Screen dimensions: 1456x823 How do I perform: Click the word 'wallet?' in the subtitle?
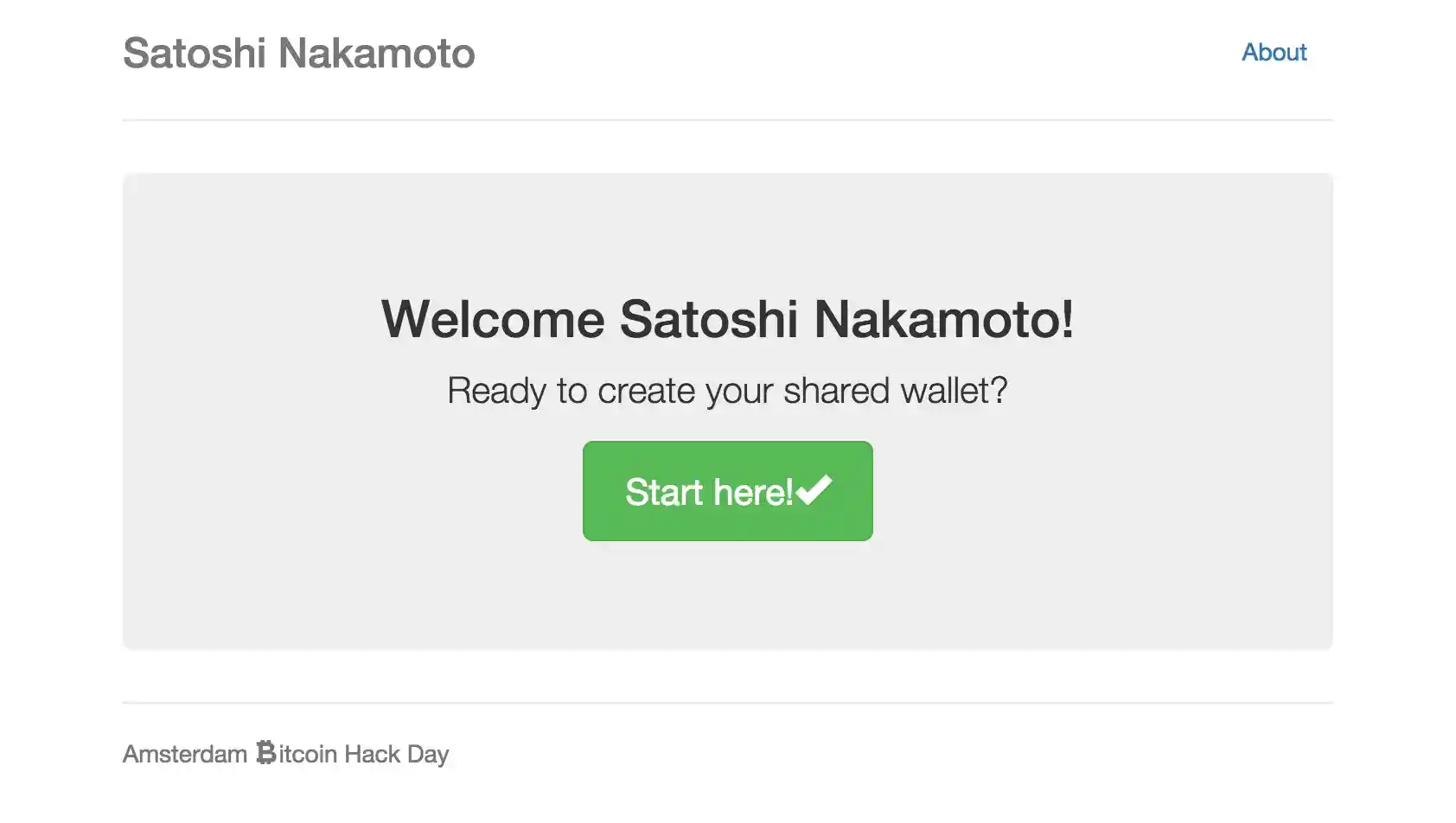point(954,391)
